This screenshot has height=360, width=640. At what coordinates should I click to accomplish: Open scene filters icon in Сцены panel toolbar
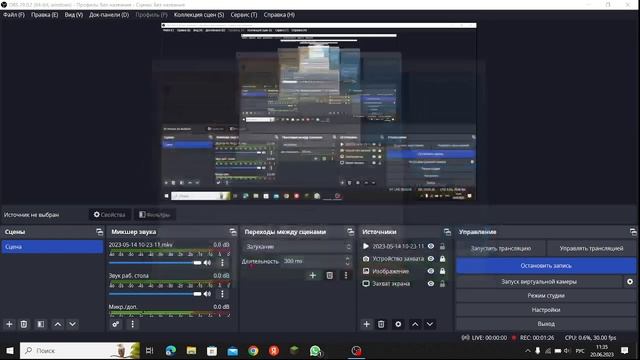click(x=40, y=324)
